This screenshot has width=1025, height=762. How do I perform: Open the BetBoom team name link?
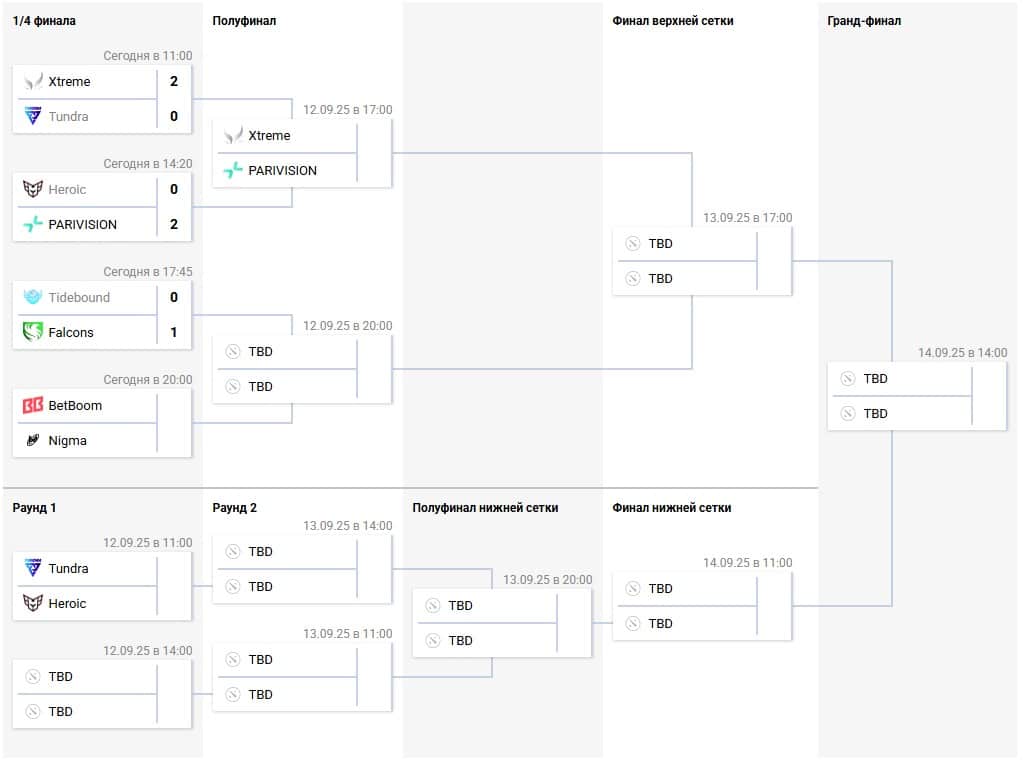pos(75,406)
